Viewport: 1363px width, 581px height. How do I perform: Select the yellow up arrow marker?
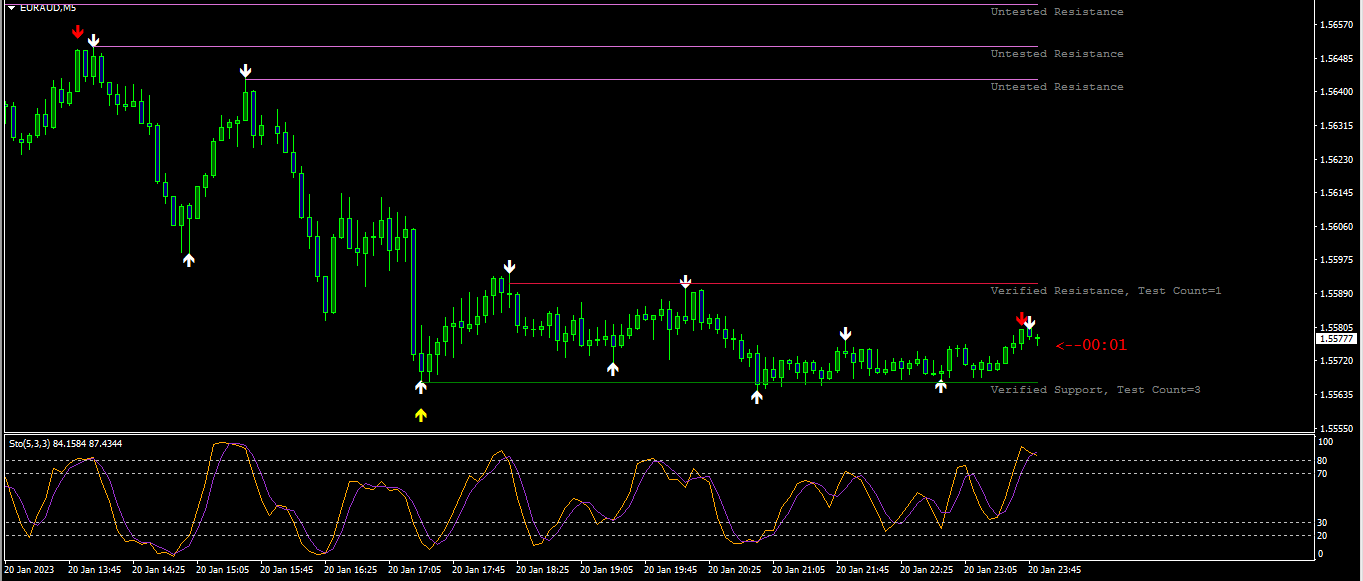tap(421, 414)
